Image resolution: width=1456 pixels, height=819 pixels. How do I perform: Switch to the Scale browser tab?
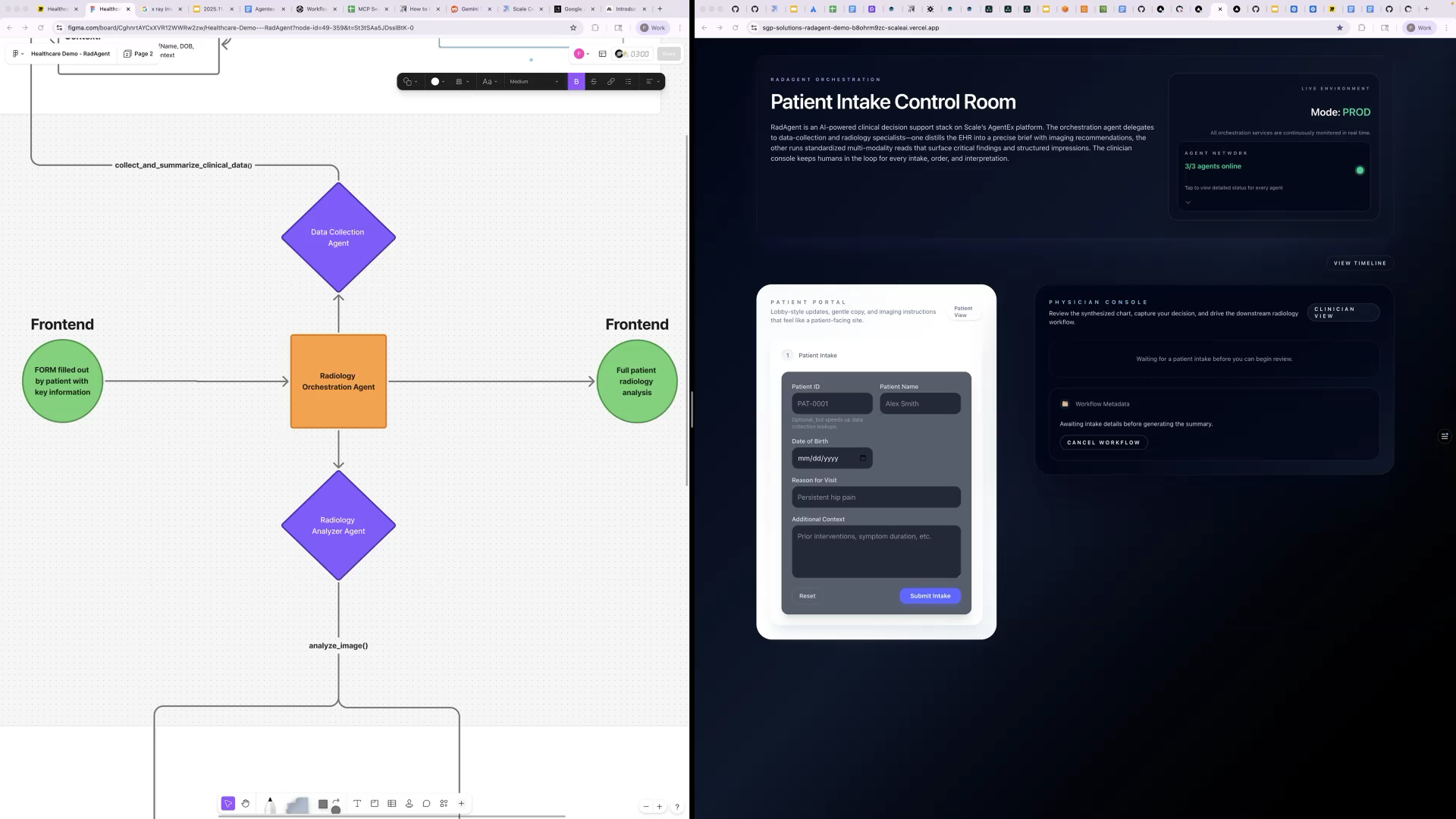[522, 9]
